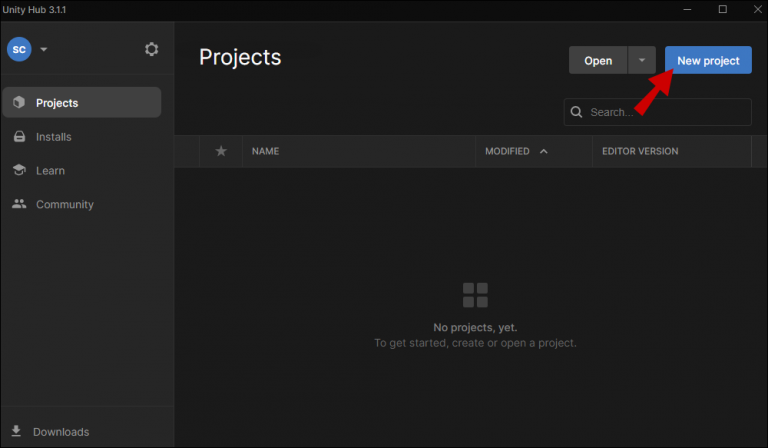The width and height of the screenshot is (768, 448).
Task: Click the Open project button
Action: click(x=598, y=60)
